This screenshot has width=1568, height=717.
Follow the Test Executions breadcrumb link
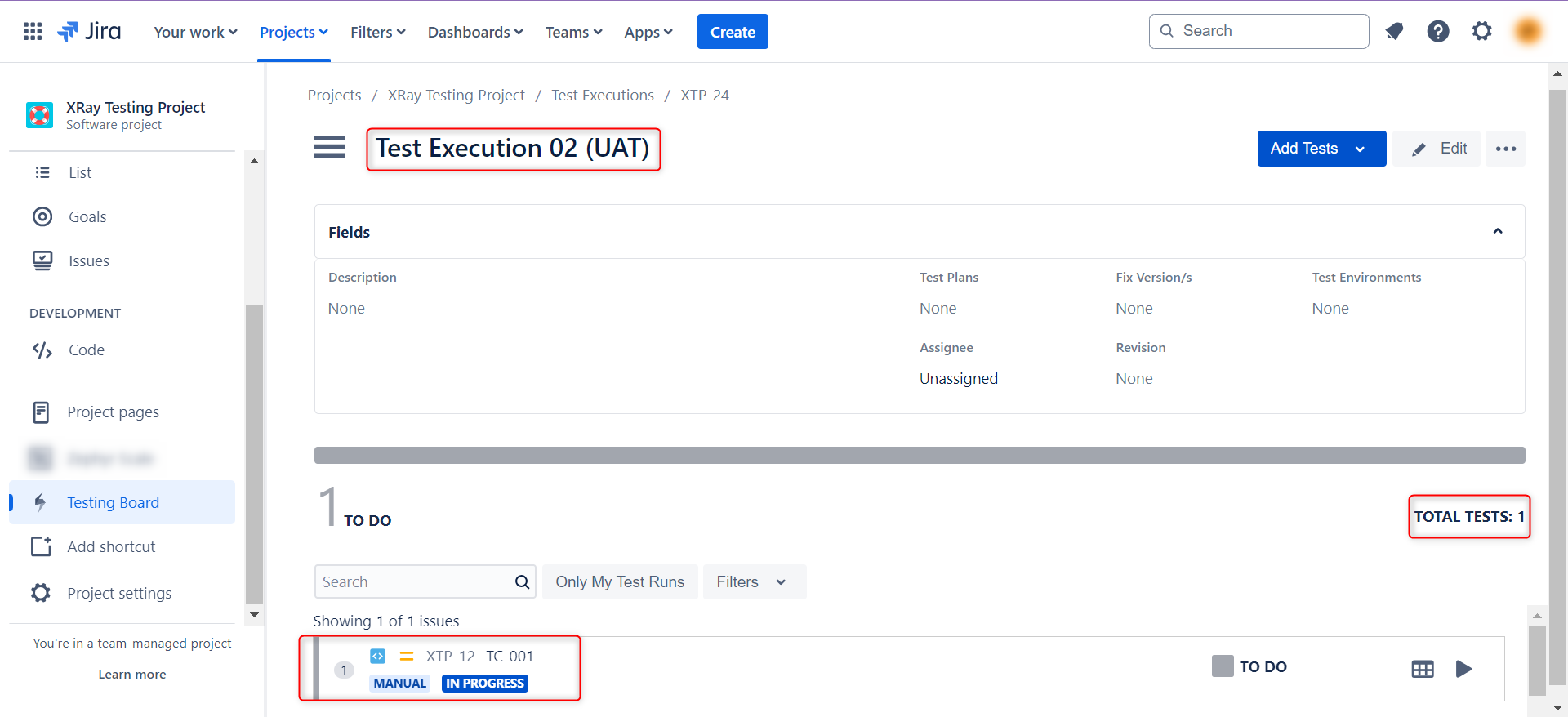pos(602,96)
